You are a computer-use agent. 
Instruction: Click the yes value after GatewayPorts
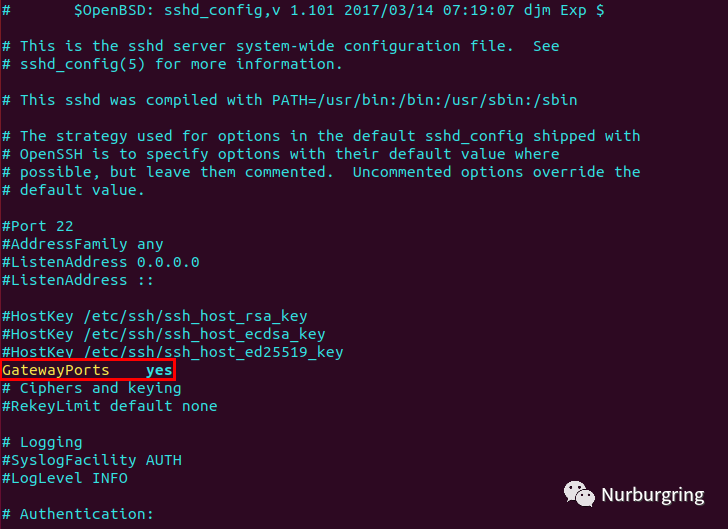159,370
